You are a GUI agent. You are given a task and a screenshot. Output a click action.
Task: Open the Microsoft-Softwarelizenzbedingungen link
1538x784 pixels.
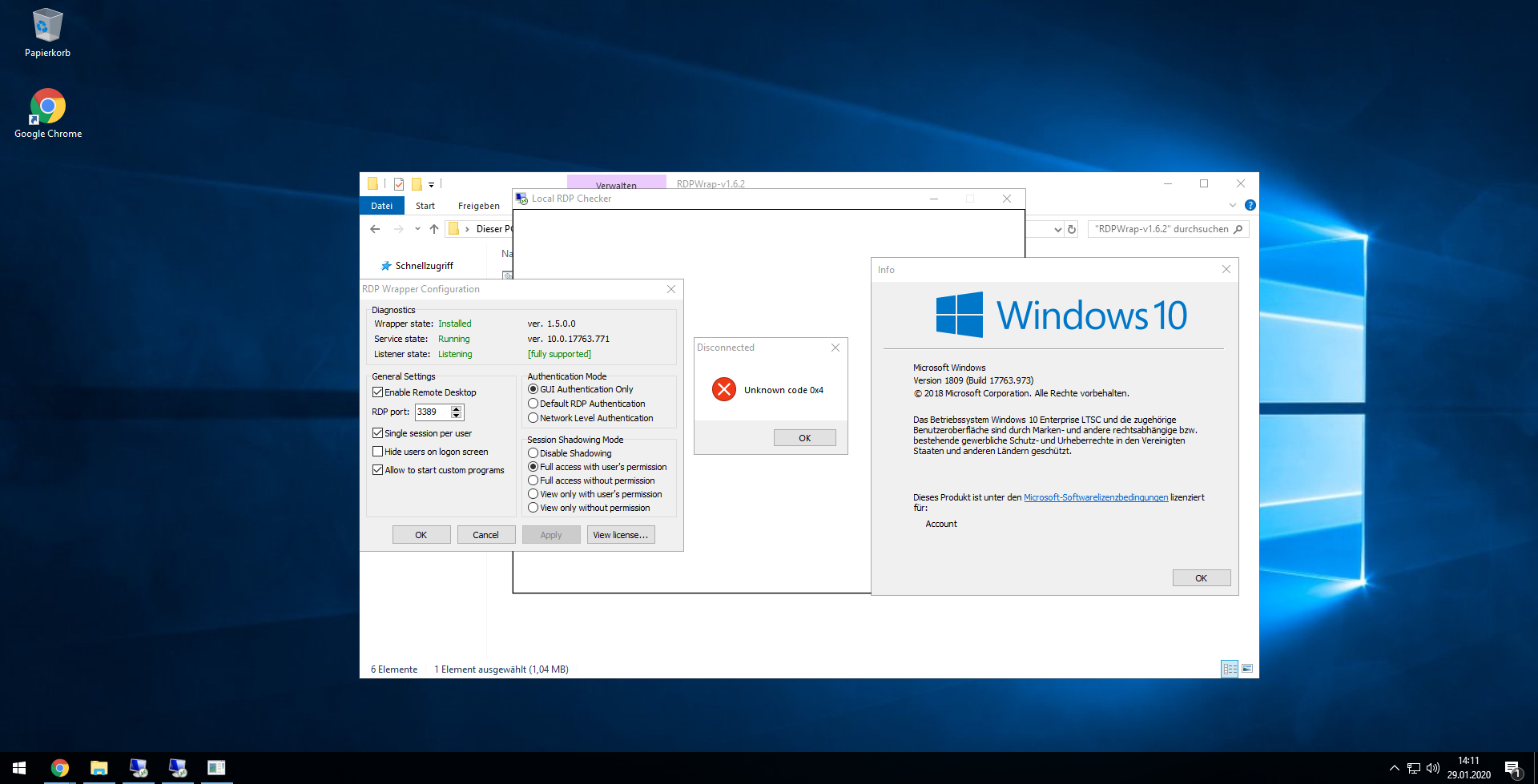[x=1096, y=497]
